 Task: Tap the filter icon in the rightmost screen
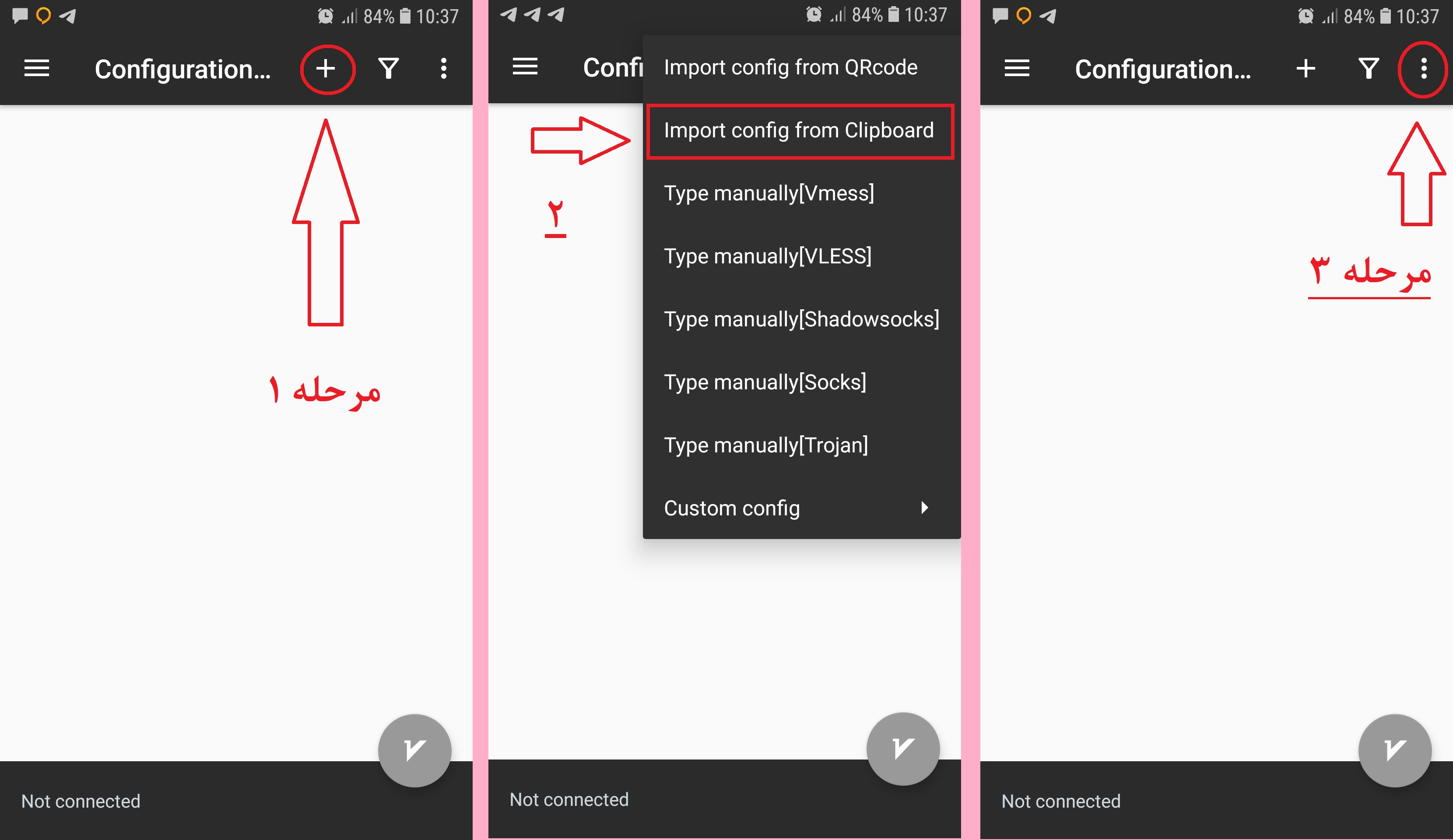pos(1369,69)
